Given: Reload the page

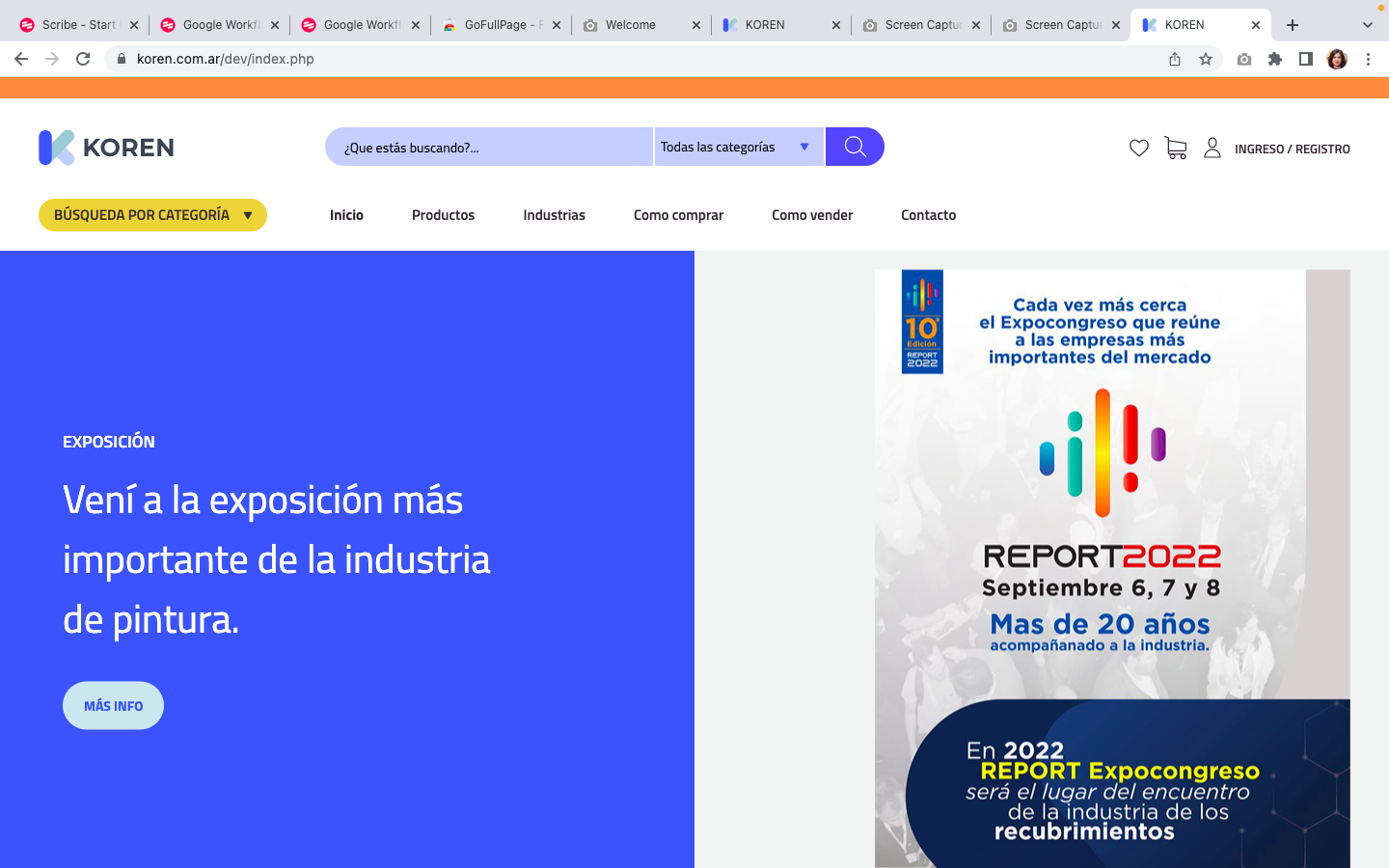Looking at the screenshot, I should [x=83, y=59].
